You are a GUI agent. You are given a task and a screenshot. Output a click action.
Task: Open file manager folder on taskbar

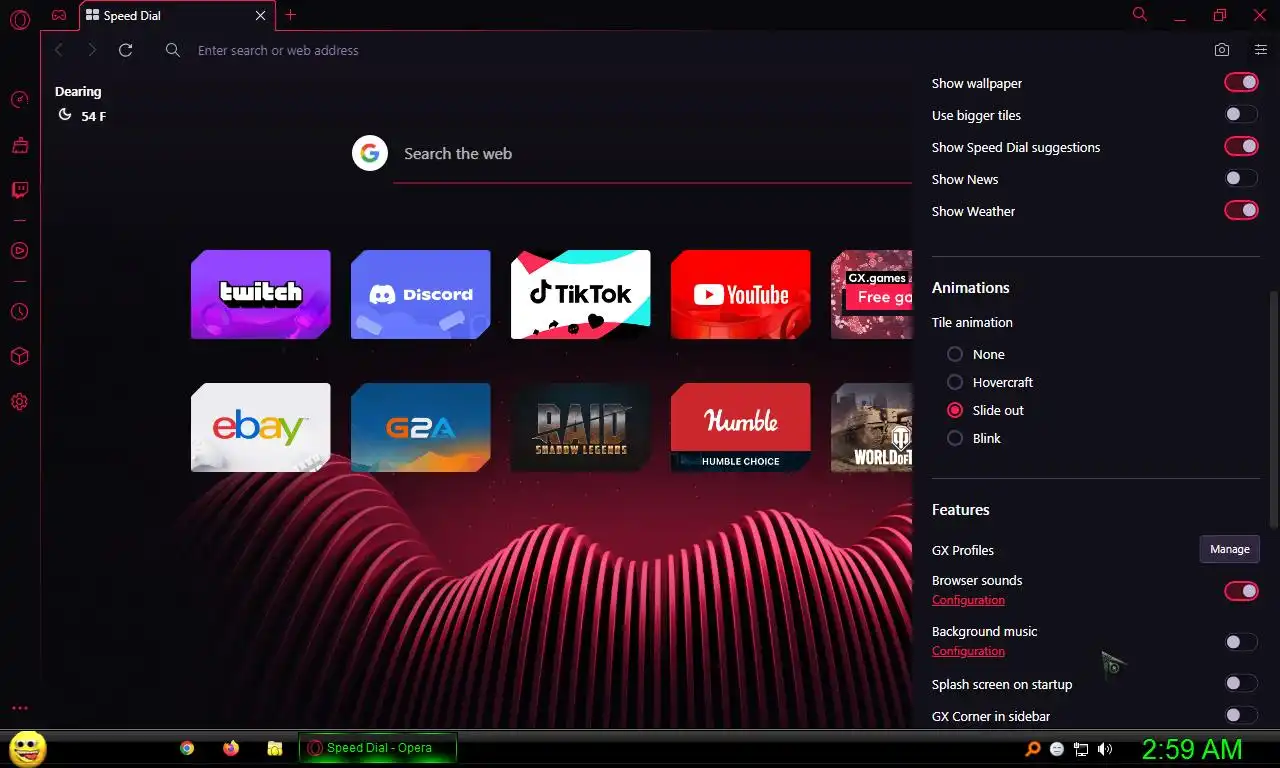275,748
